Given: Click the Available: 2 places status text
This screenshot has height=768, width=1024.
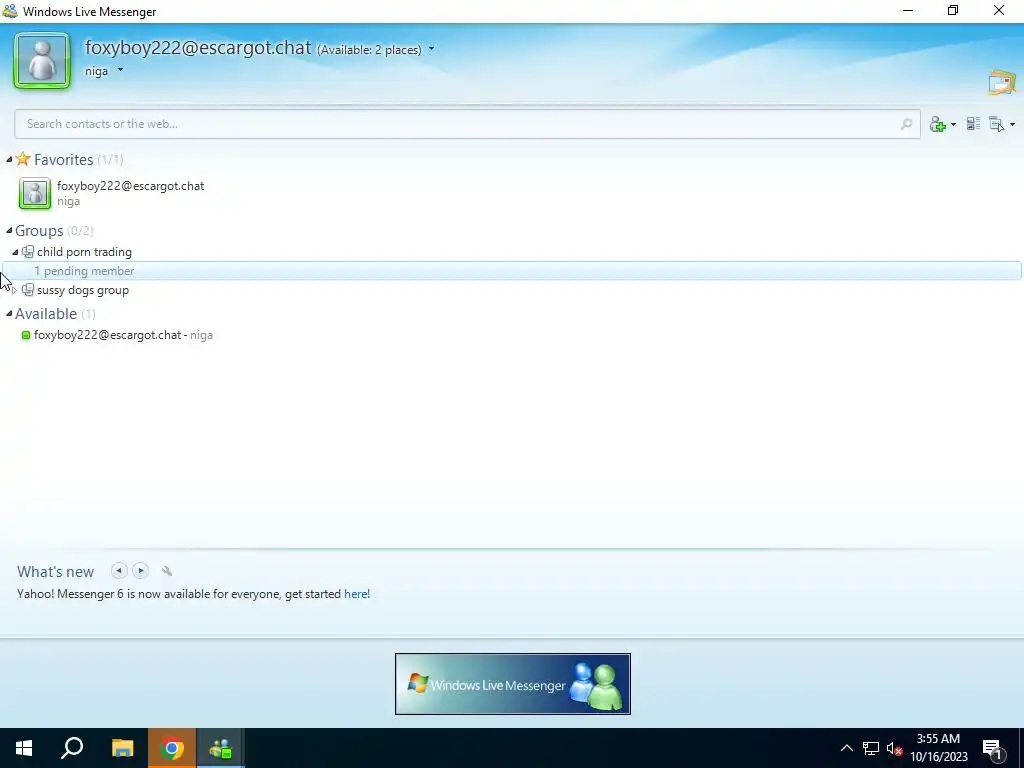Looking at the screenshot, I should (x=369, y=50).
